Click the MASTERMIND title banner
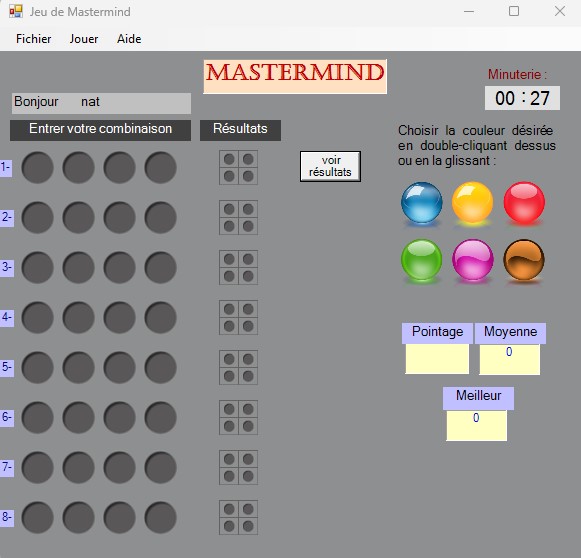Image resolution: width=581 pixels, height=558 pixels. tap(295, 76)
